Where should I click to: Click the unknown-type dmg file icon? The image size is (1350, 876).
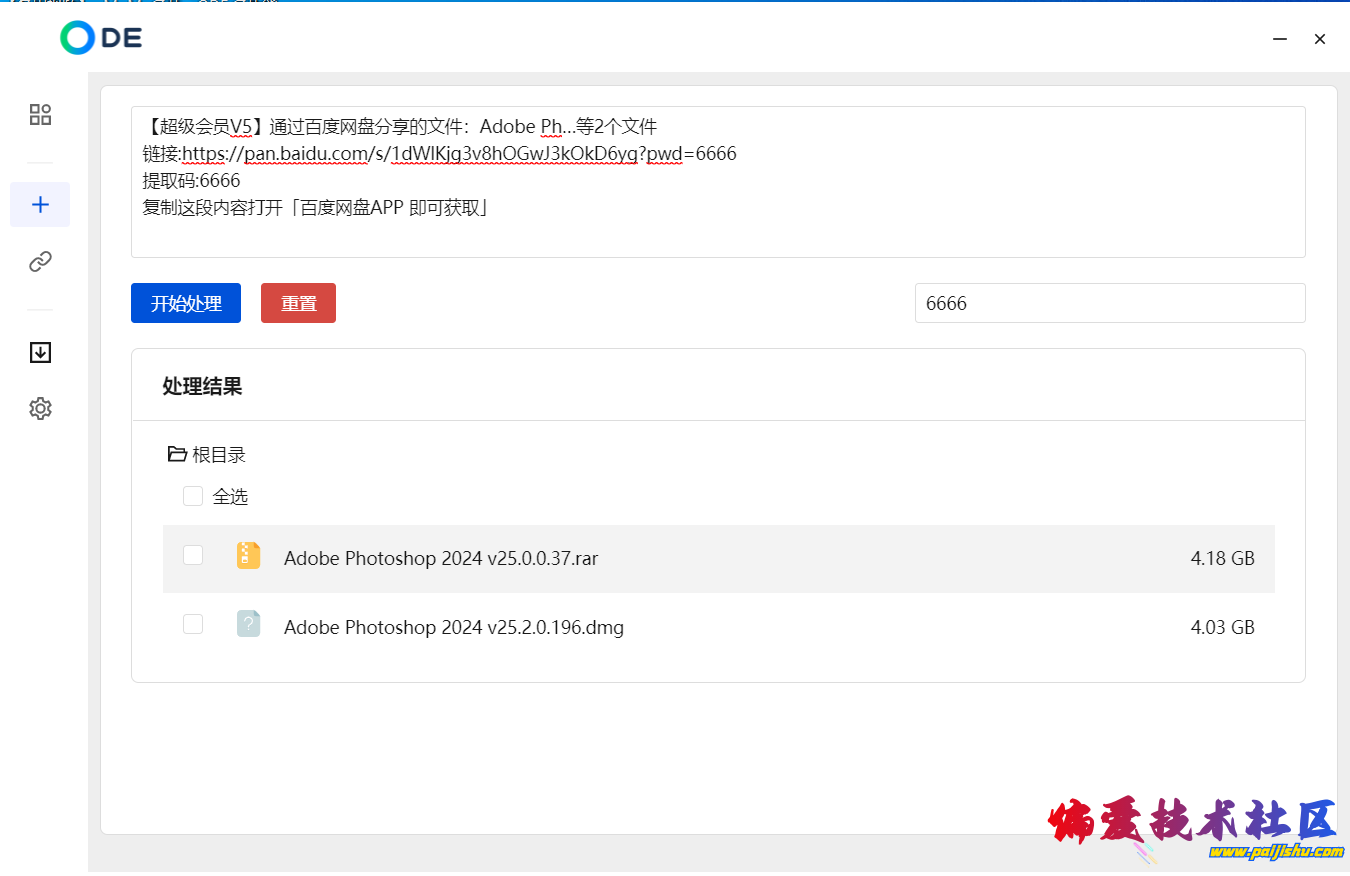(x=248, y=625)
